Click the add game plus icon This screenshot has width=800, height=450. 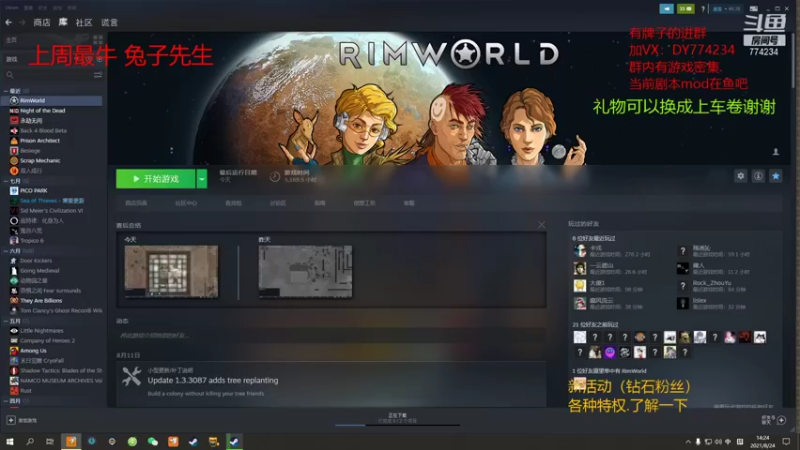(x=11, y=420)
